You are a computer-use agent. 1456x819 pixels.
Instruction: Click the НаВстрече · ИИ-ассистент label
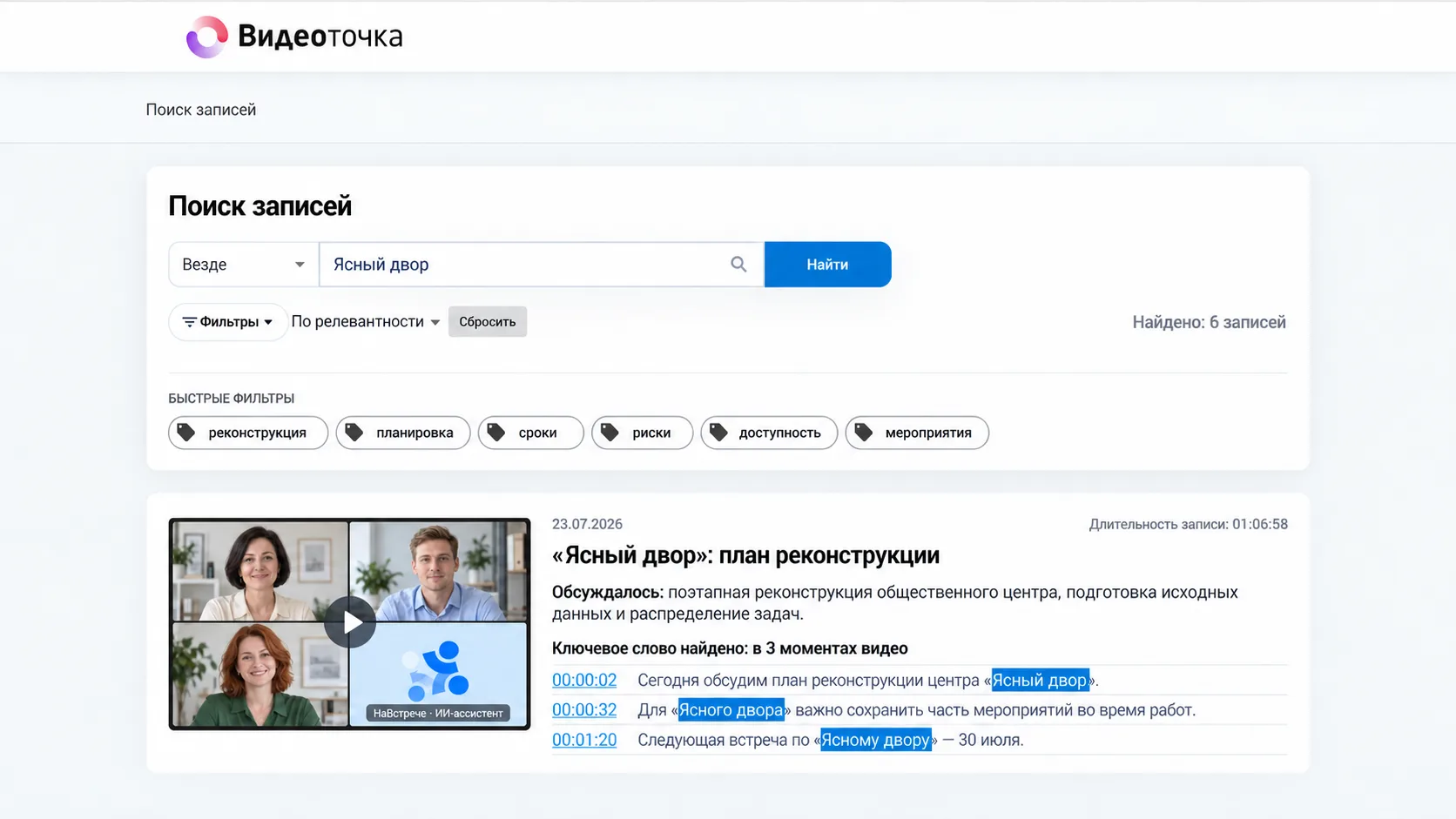pyautogui.click(x=438, y=713)
